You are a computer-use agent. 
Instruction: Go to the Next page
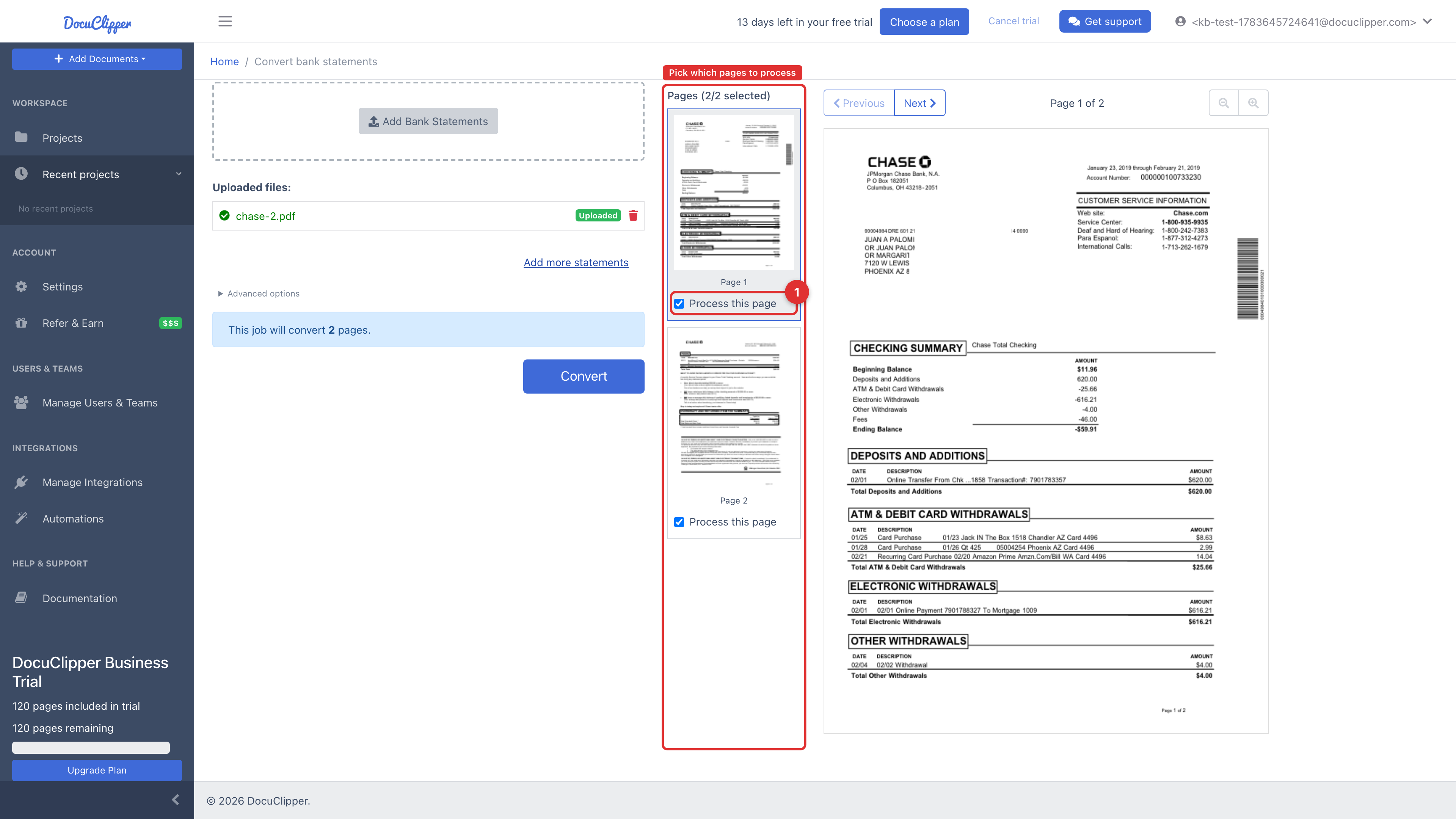[919, 103]
